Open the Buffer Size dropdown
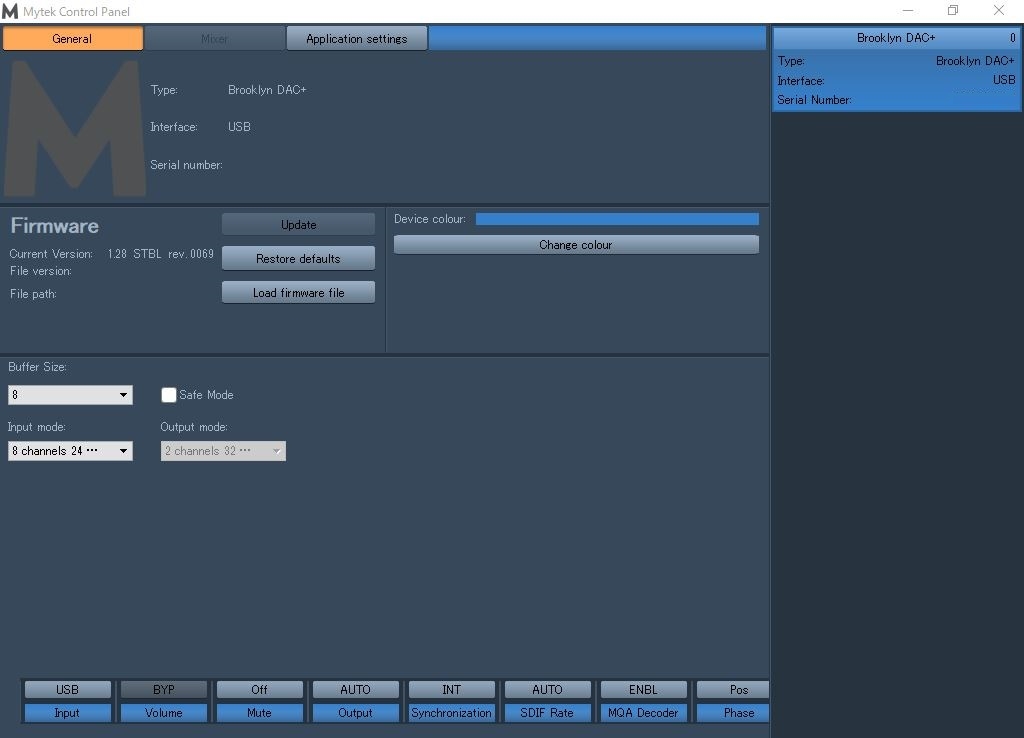 coord(70,394)
